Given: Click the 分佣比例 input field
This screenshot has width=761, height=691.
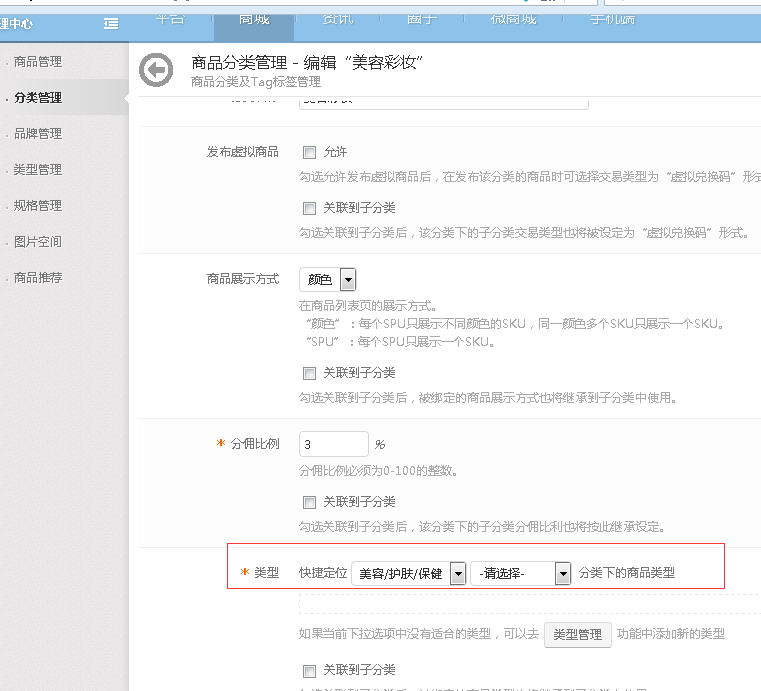Looking at the screenshot, I should pyautogui.click(x=334, y=444).
